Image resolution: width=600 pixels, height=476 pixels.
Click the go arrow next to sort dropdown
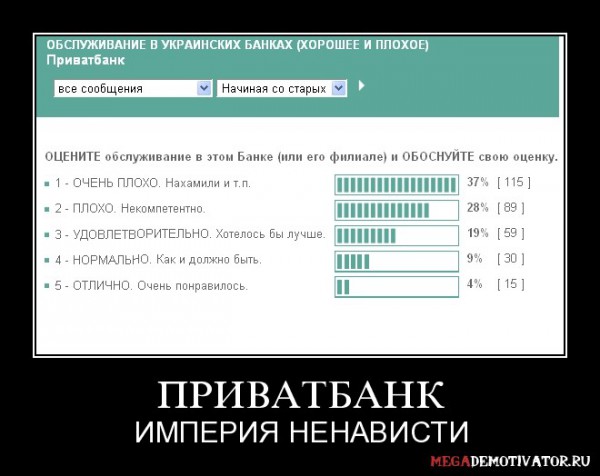(361, 86)
